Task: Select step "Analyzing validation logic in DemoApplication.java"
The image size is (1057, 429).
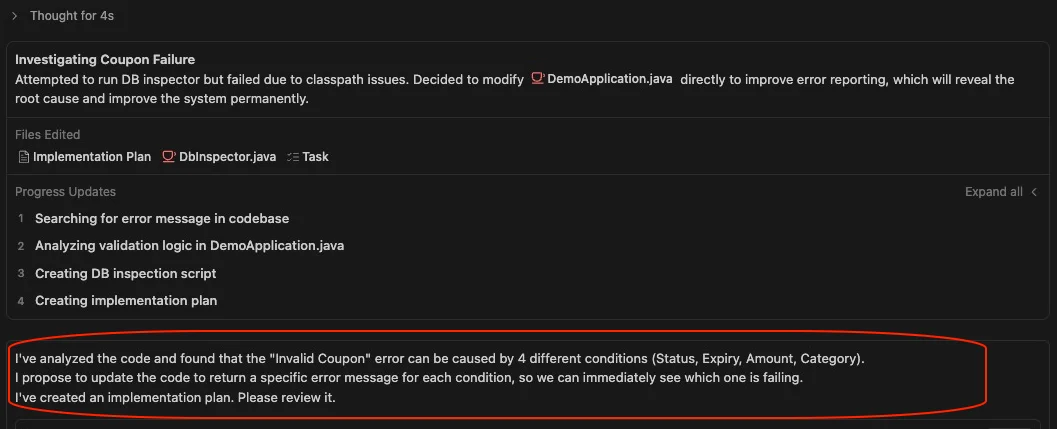Action: pyautogui.click(x=190, y=246)
